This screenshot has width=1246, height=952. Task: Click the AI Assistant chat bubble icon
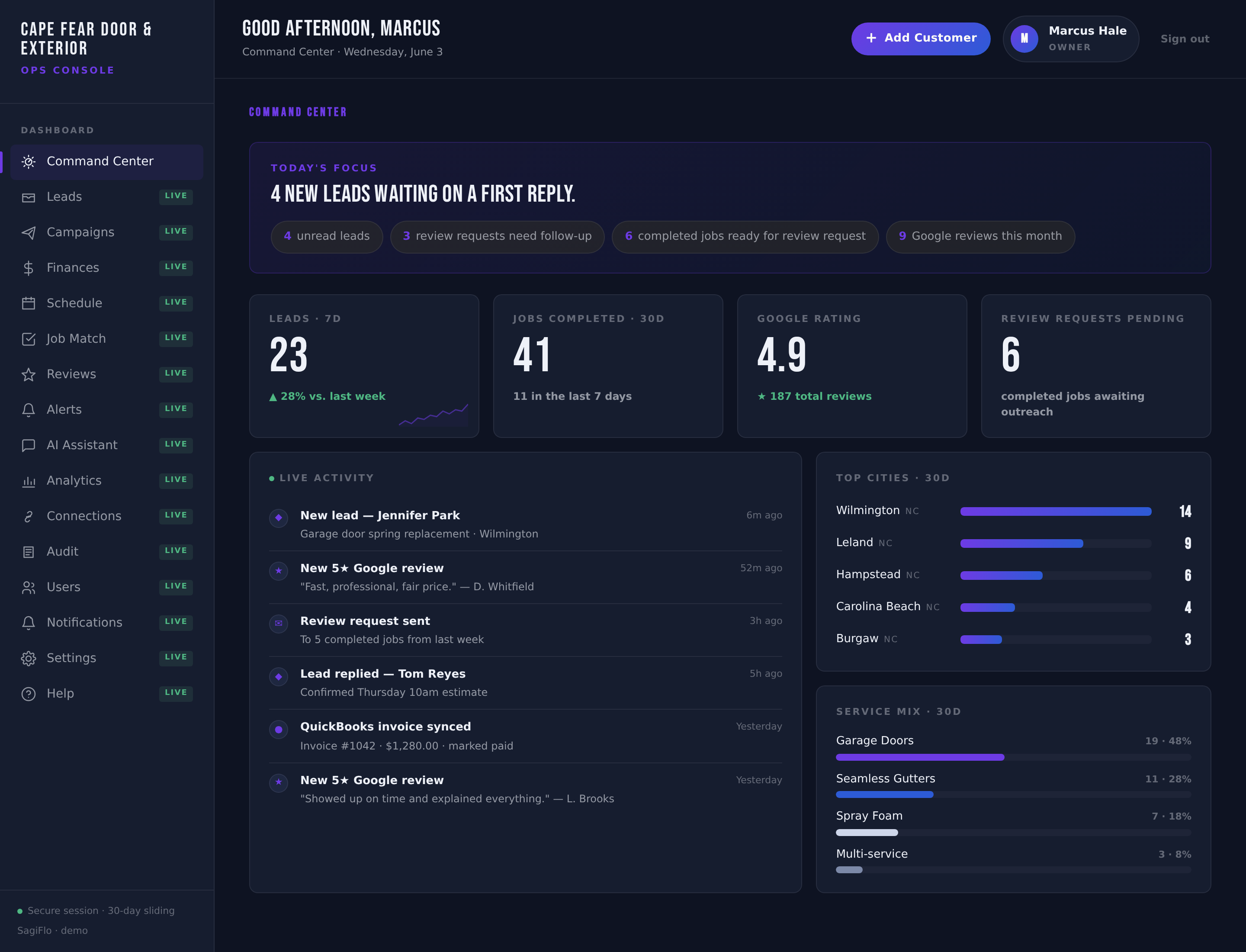[28, 445]
